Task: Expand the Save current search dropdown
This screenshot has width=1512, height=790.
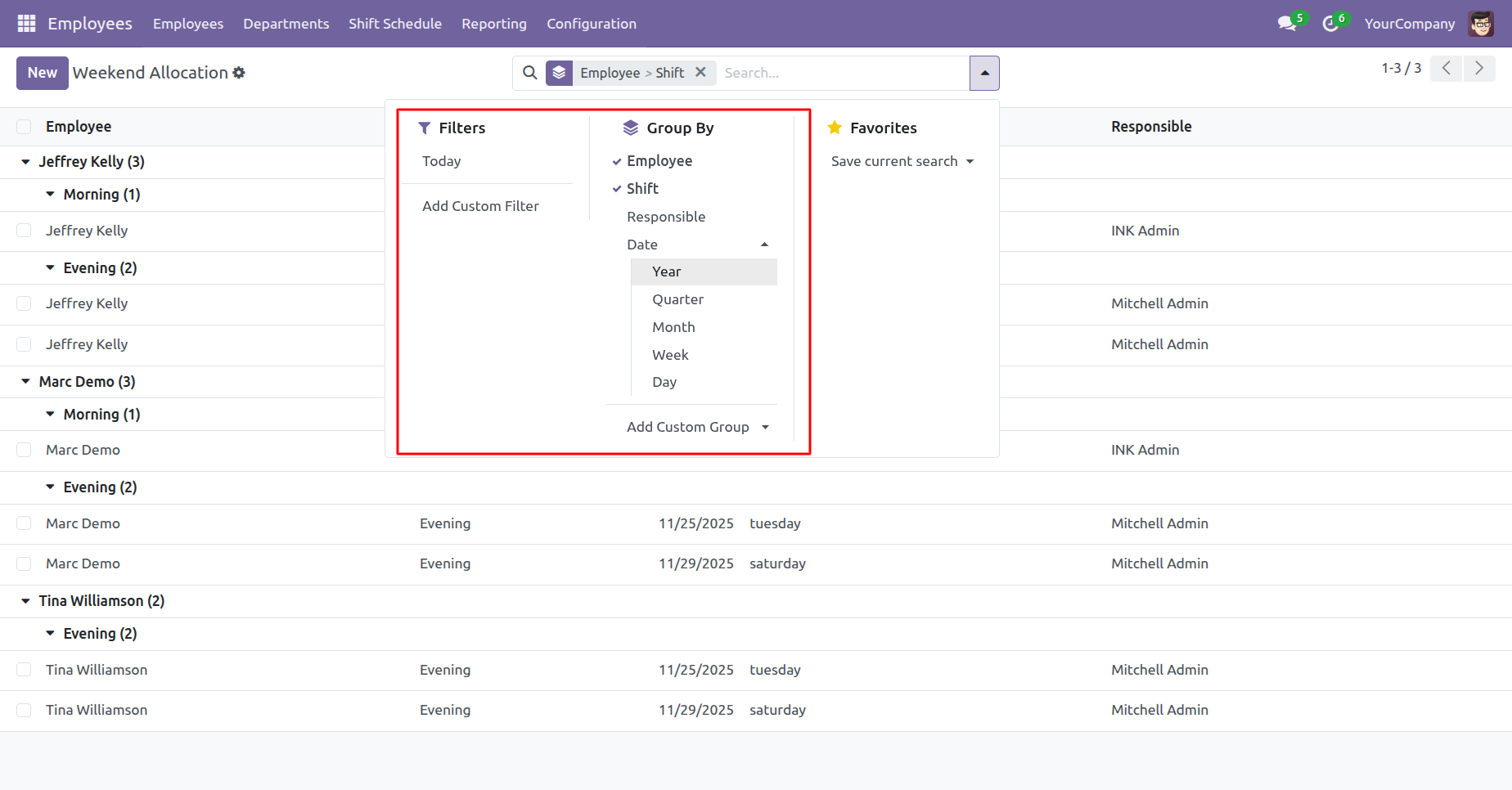Action: click(x=902, y=161)
